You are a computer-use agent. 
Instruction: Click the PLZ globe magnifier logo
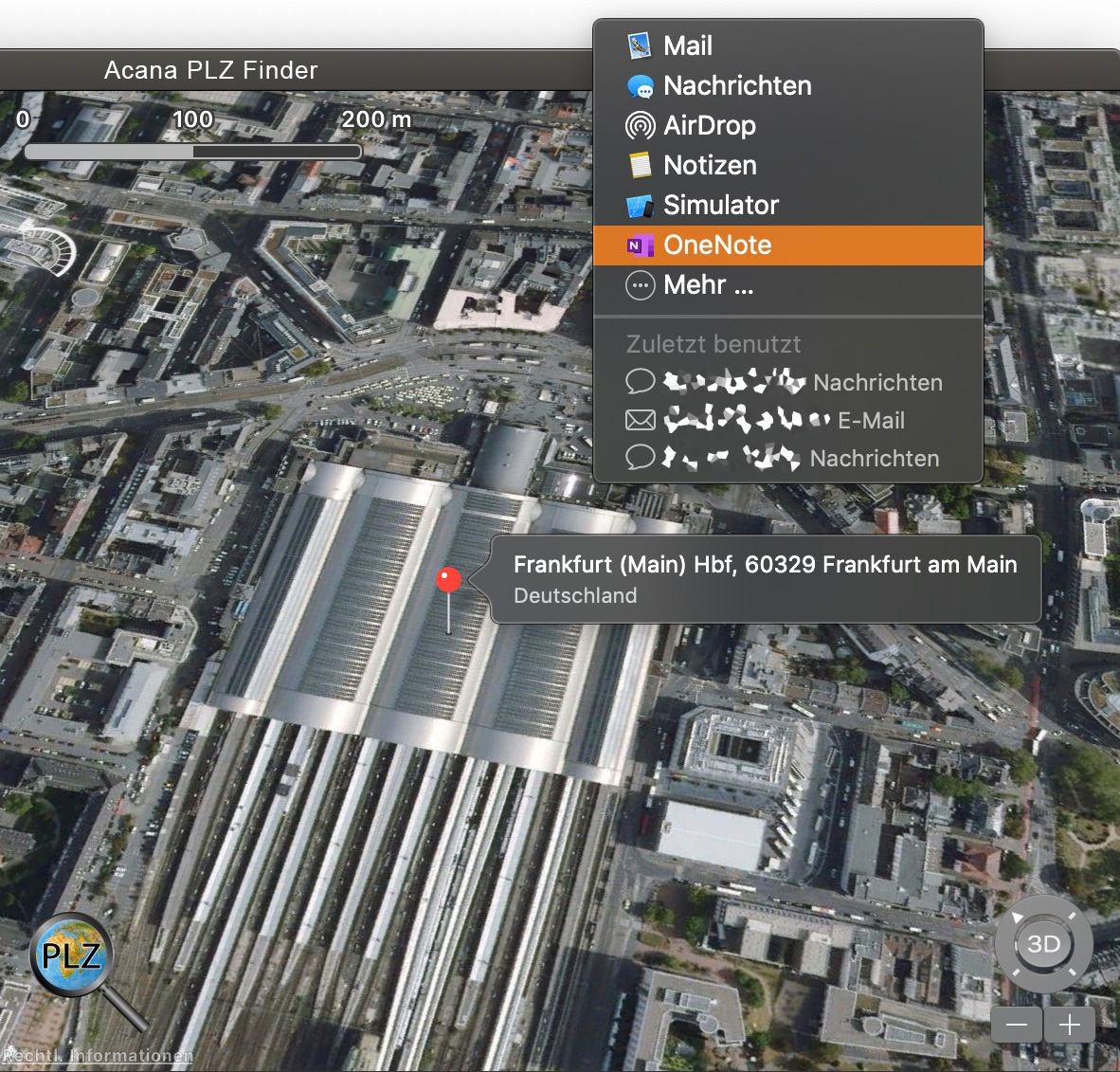pos(86,972)
